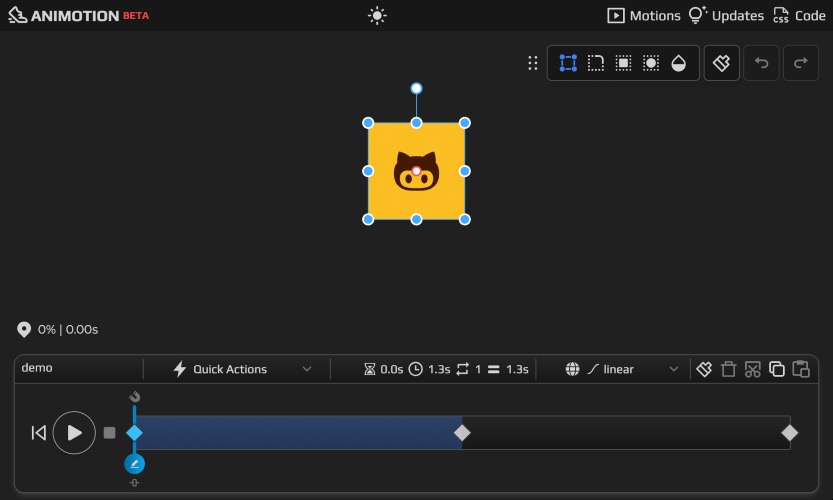
Task: Click the paste clipboard icon
Action: click(x=801, y=369)
